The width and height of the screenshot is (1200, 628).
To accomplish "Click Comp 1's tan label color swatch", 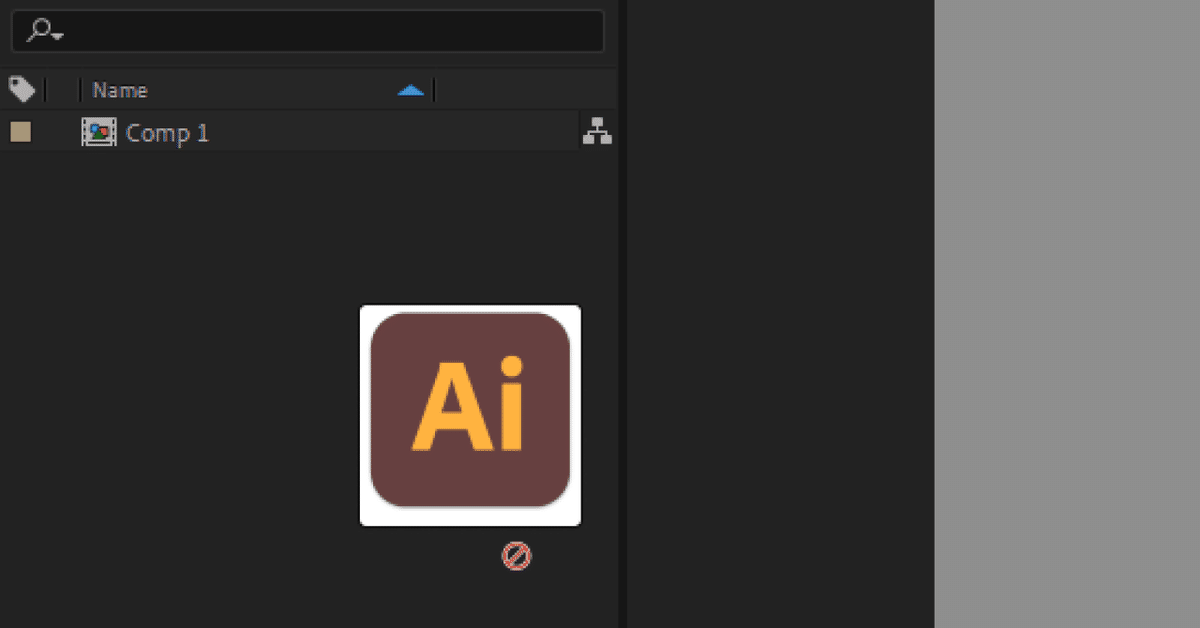I will pyautogui.click(x=20, y=132).
